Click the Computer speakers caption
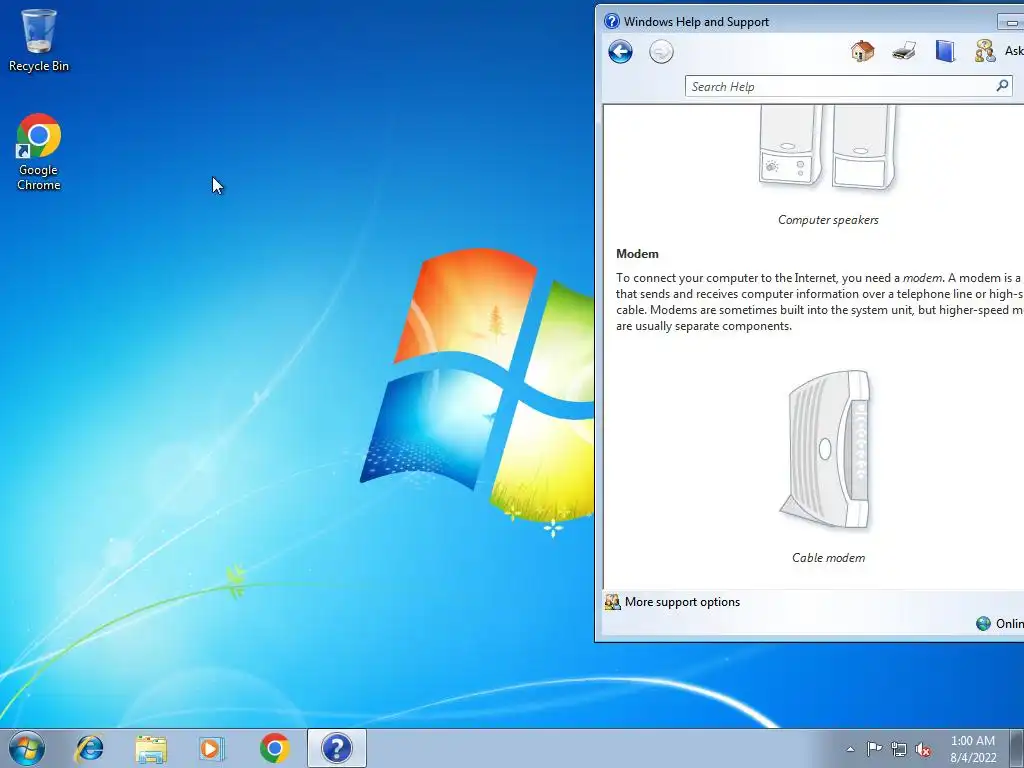The image size is (1024, 768). [x=828, y=220]
